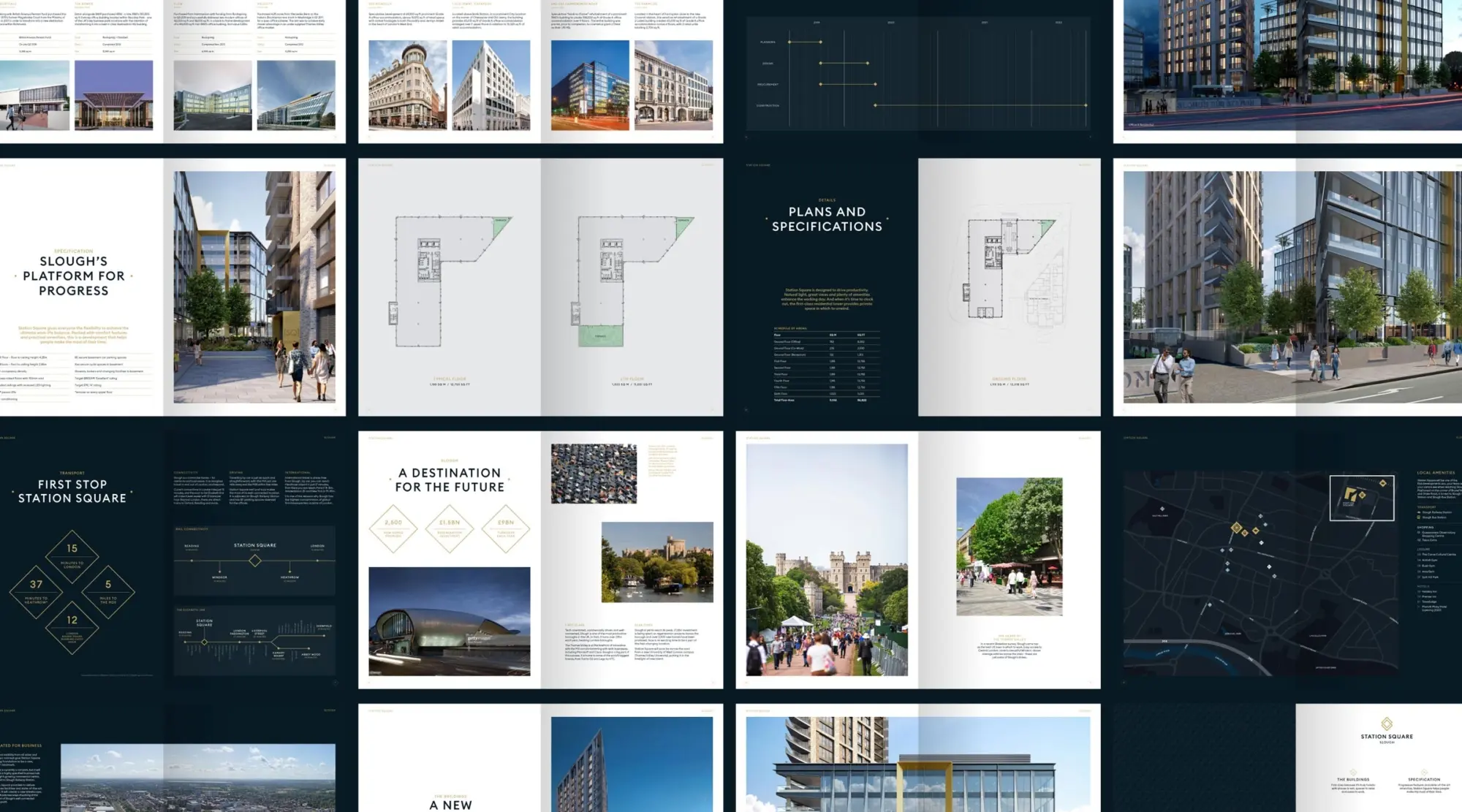Image resolution: width=1462 pixels, height=812 pixels.
Task: Click 'Slough's Platform for Progress' title
Action: (73, 276)
